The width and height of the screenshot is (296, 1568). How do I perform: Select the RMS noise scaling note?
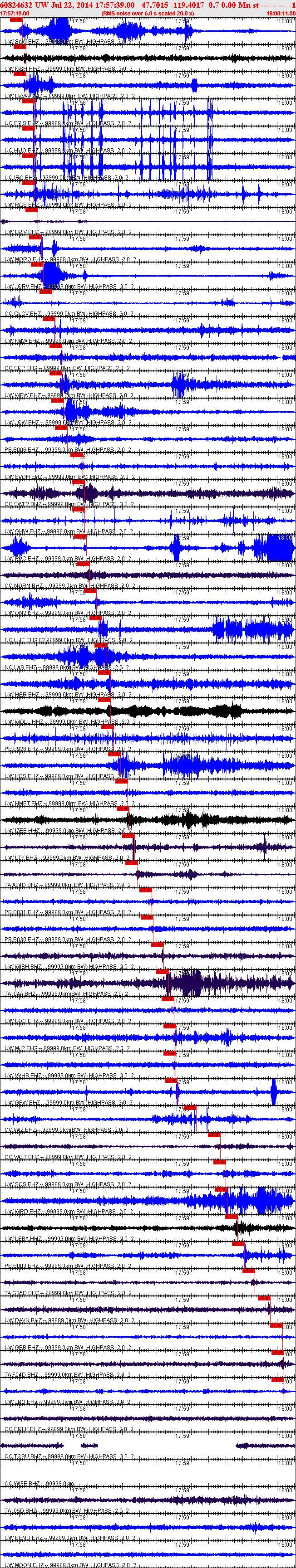(148, 13)
